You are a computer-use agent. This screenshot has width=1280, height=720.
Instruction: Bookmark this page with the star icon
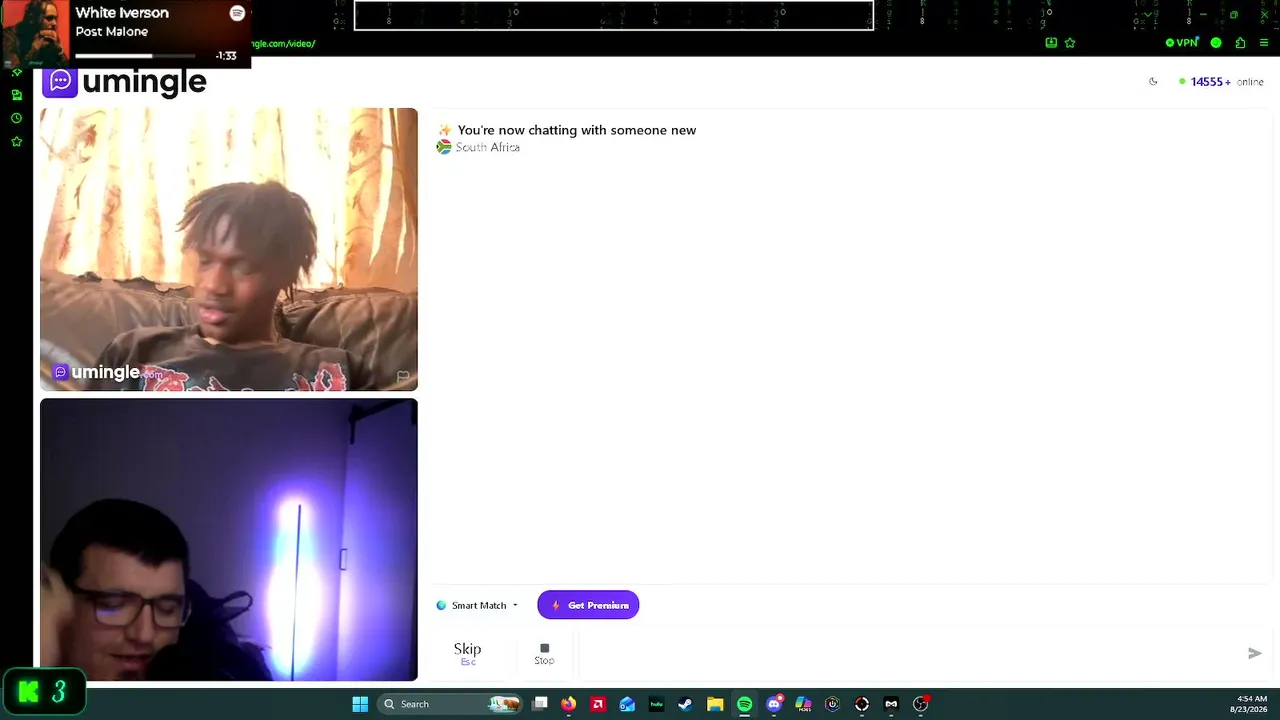click(x=1070, y=43)
